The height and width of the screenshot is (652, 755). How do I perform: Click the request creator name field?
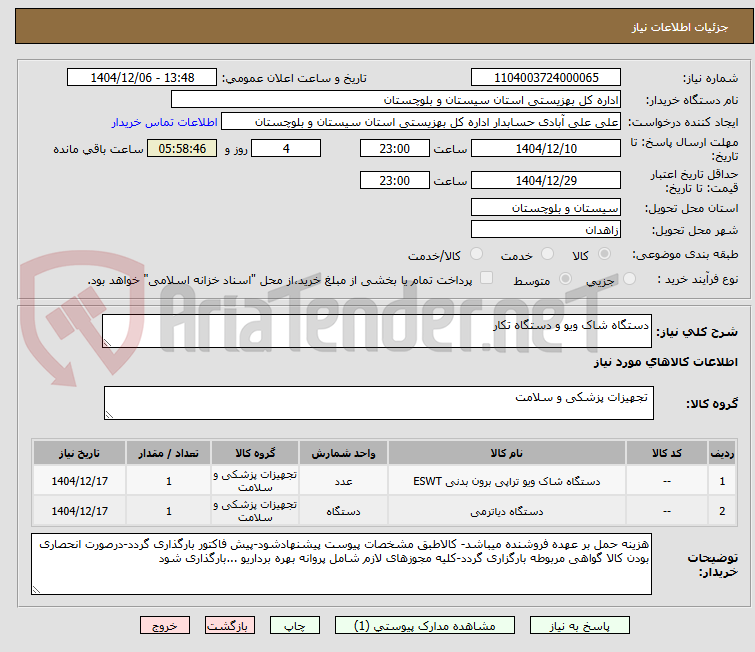421,122
